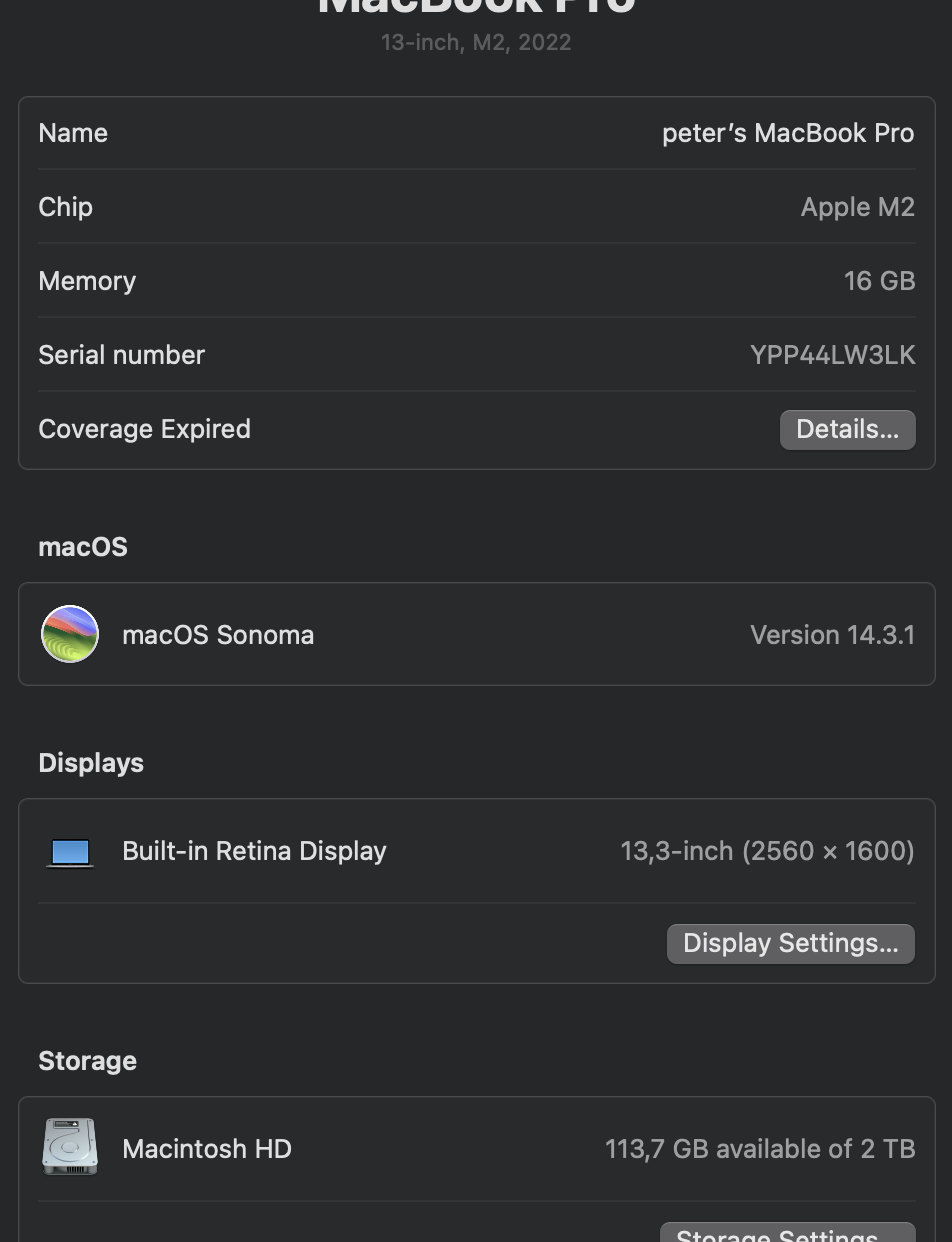Edit the computer name peter's MacBook Pro

tap(788, 133)
